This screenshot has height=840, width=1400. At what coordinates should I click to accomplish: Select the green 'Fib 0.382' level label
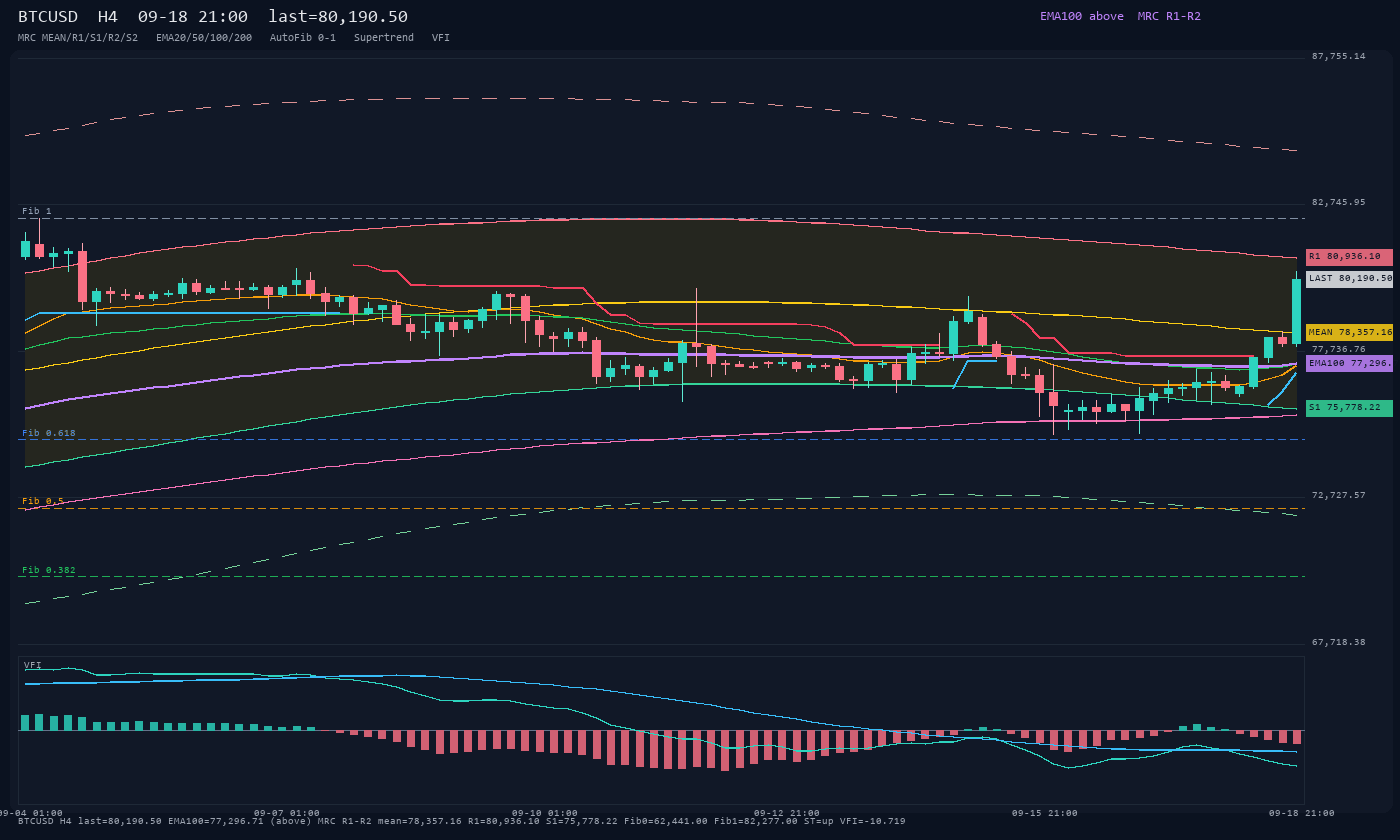click(x=49, y=570)
